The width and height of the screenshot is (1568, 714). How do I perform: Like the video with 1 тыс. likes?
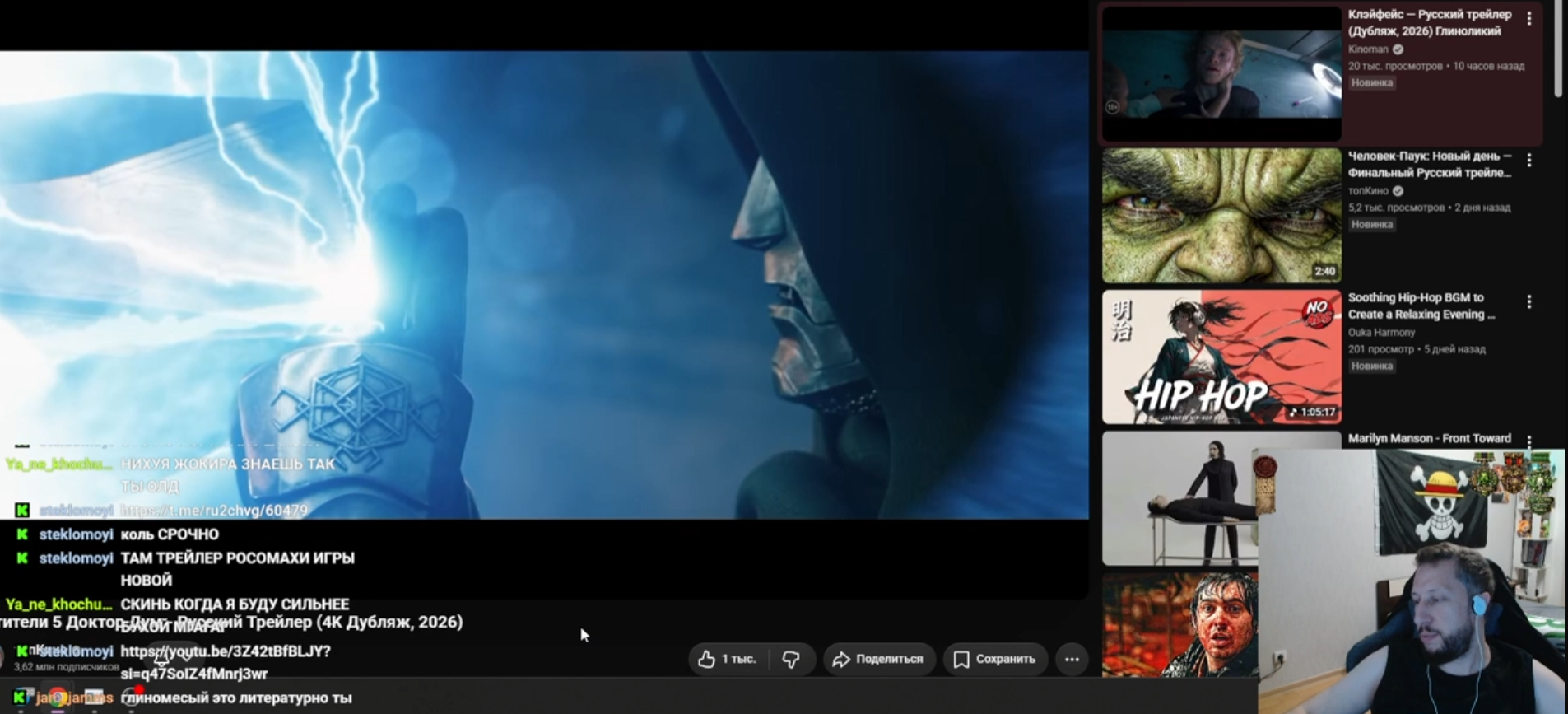728,659
